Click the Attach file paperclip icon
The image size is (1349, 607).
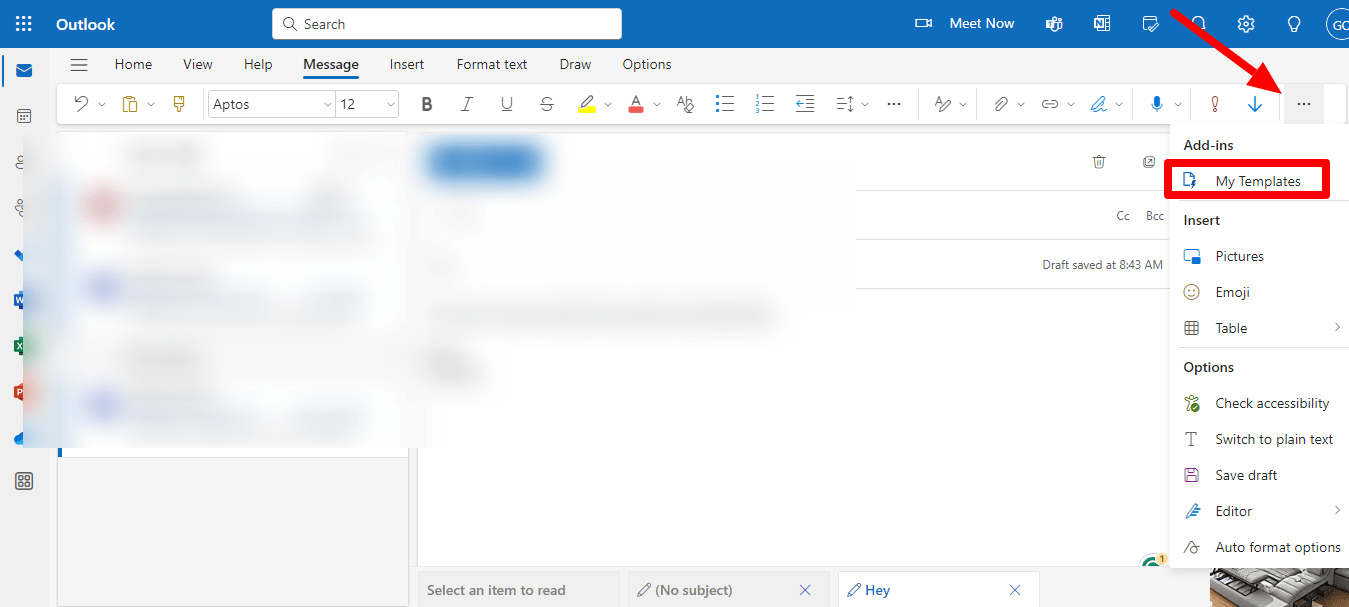coord(1000,104)
